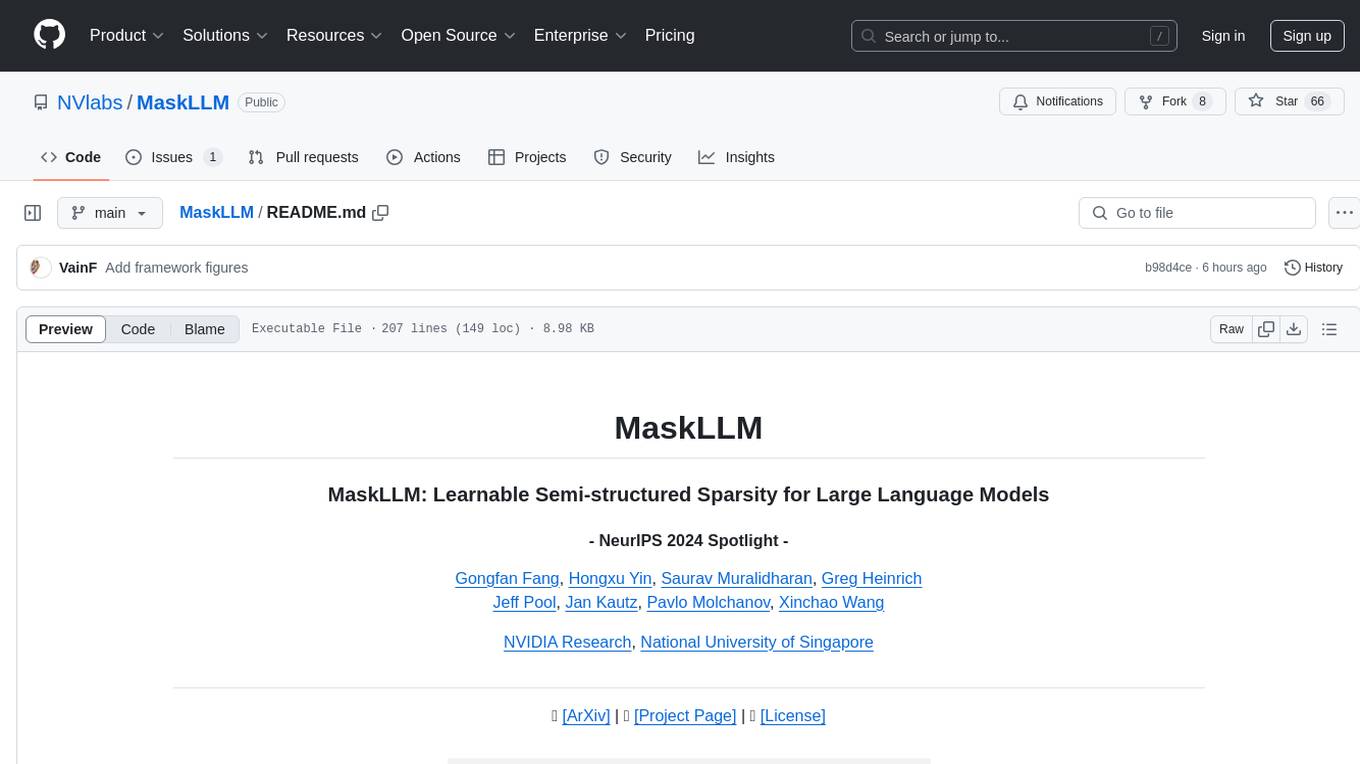Click the Notifications bell button

1058,101
